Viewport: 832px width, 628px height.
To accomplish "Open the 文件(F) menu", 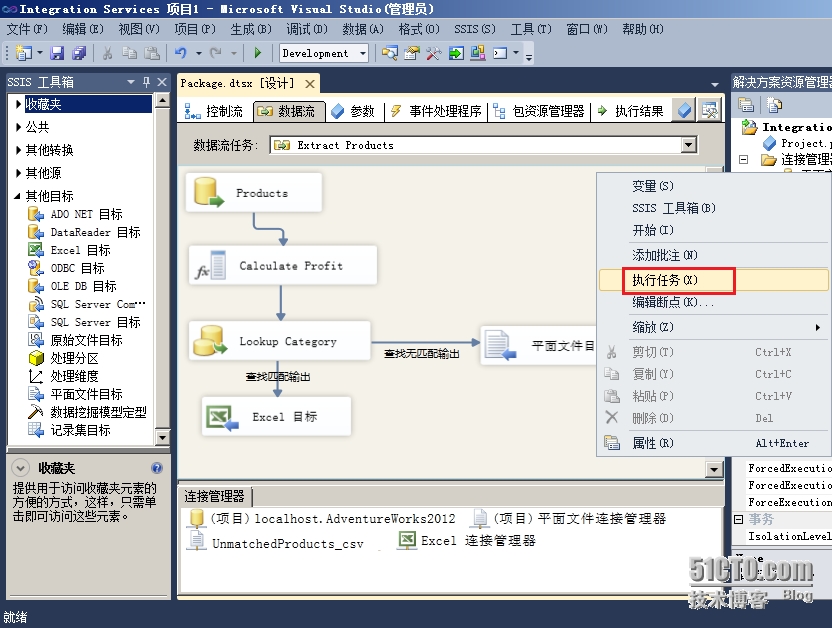I will pyautogui.click(x=27, y=29).
